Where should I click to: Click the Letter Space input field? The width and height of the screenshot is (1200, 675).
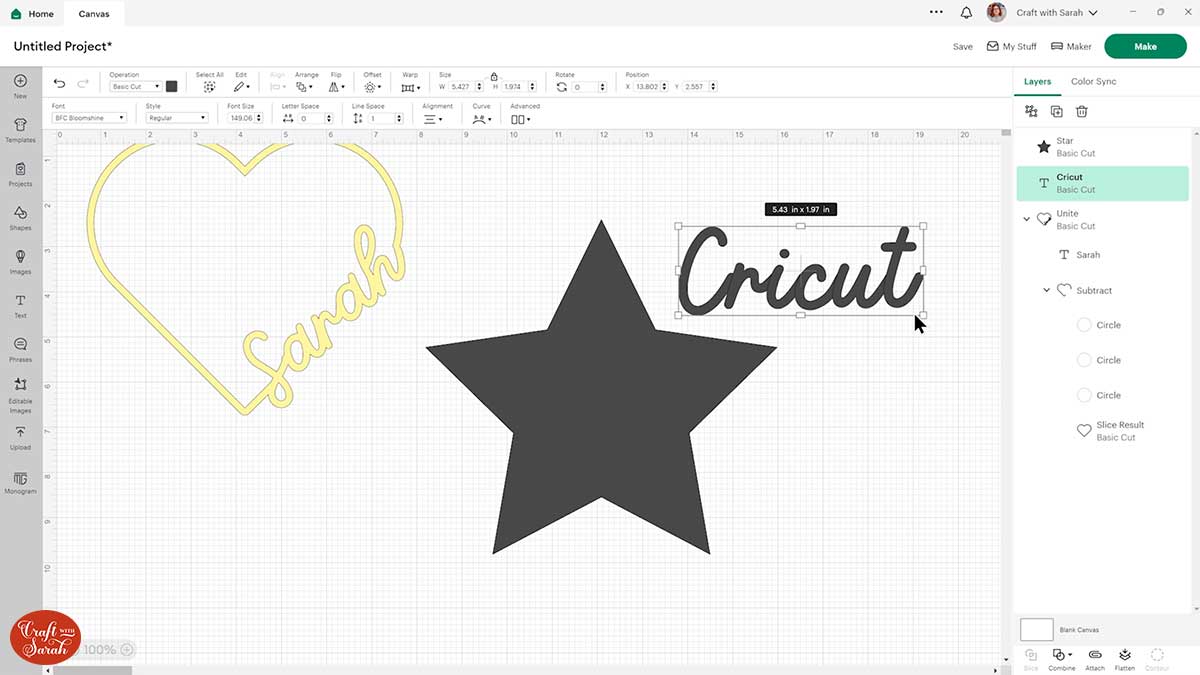click(310, 118)
